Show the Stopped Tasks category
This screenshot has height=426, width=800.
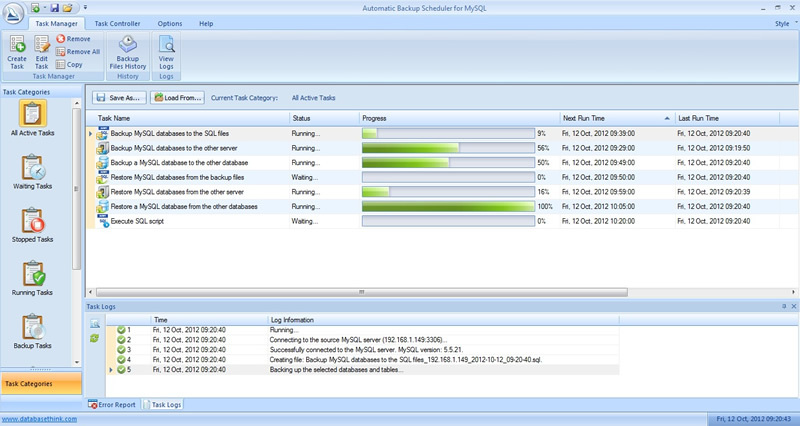pyautogui.click(x=33, y=225)
